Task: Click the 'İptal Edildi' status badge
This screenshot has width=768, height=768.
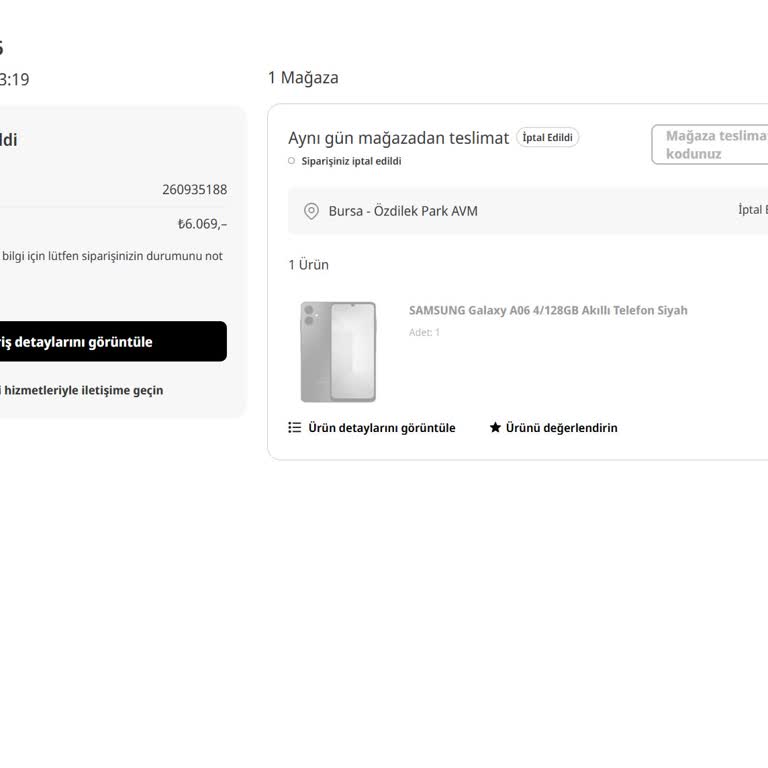Action: (547, 138)
